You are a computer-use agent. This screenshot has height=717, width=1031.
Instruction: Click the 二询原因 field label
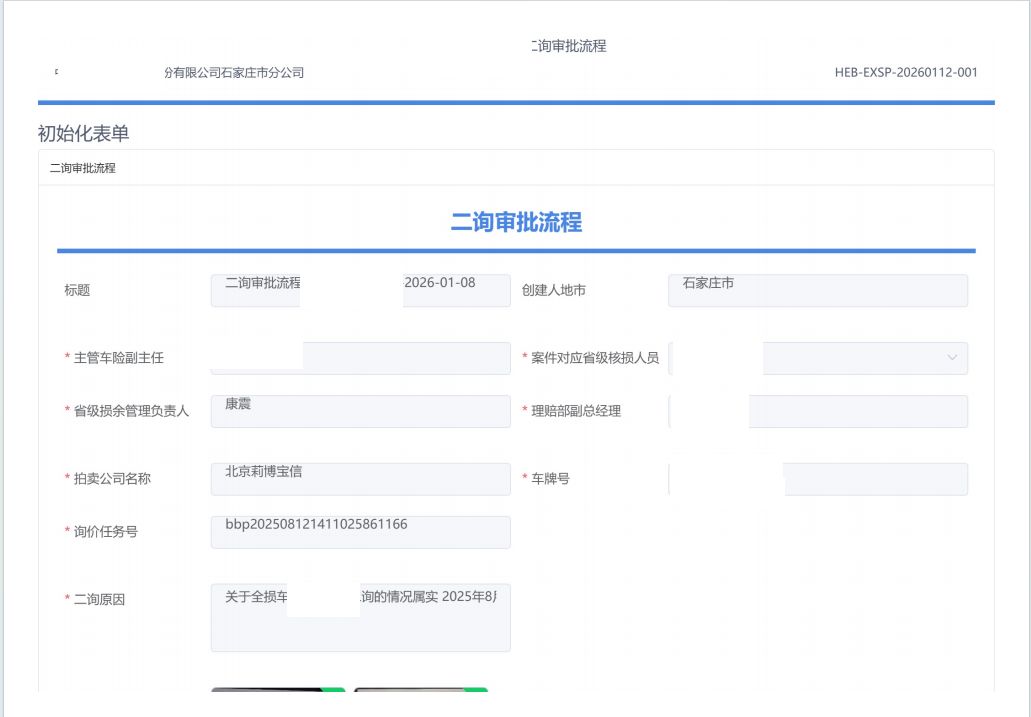click(99, 600)
